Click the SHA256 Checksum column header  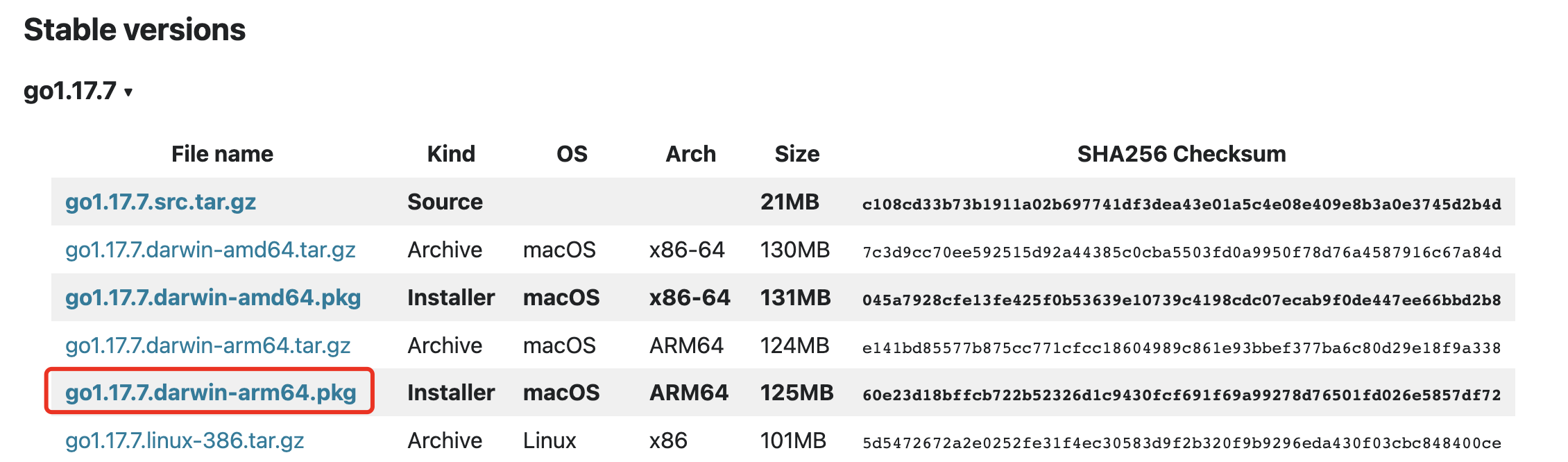tap(1181, 154)
